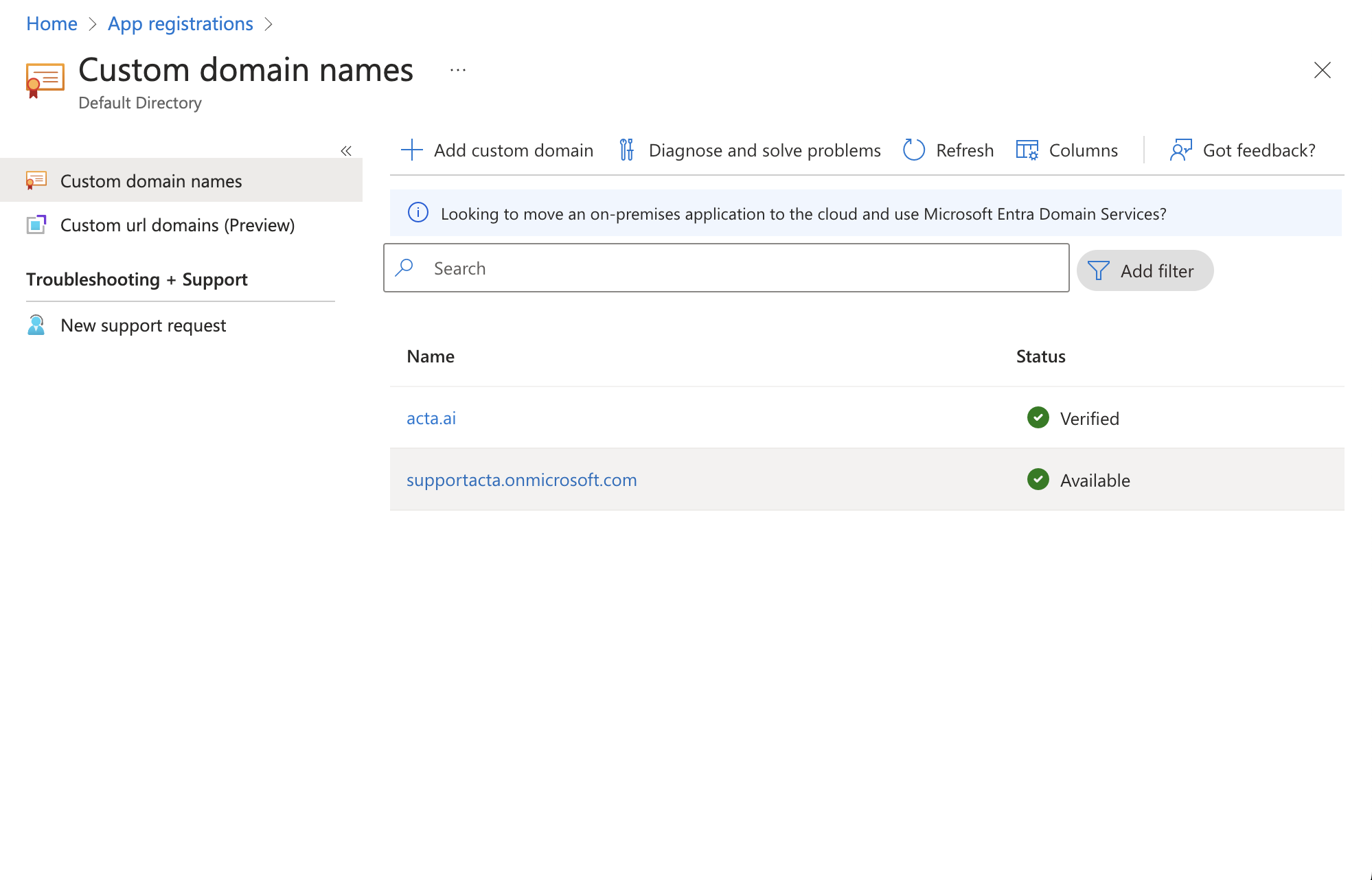The height and width of the screenshot is (880, 1372).
Task: Click the Diagnose and solve problems tools icon
Action: pyautogui.click(x=626, y=150)
